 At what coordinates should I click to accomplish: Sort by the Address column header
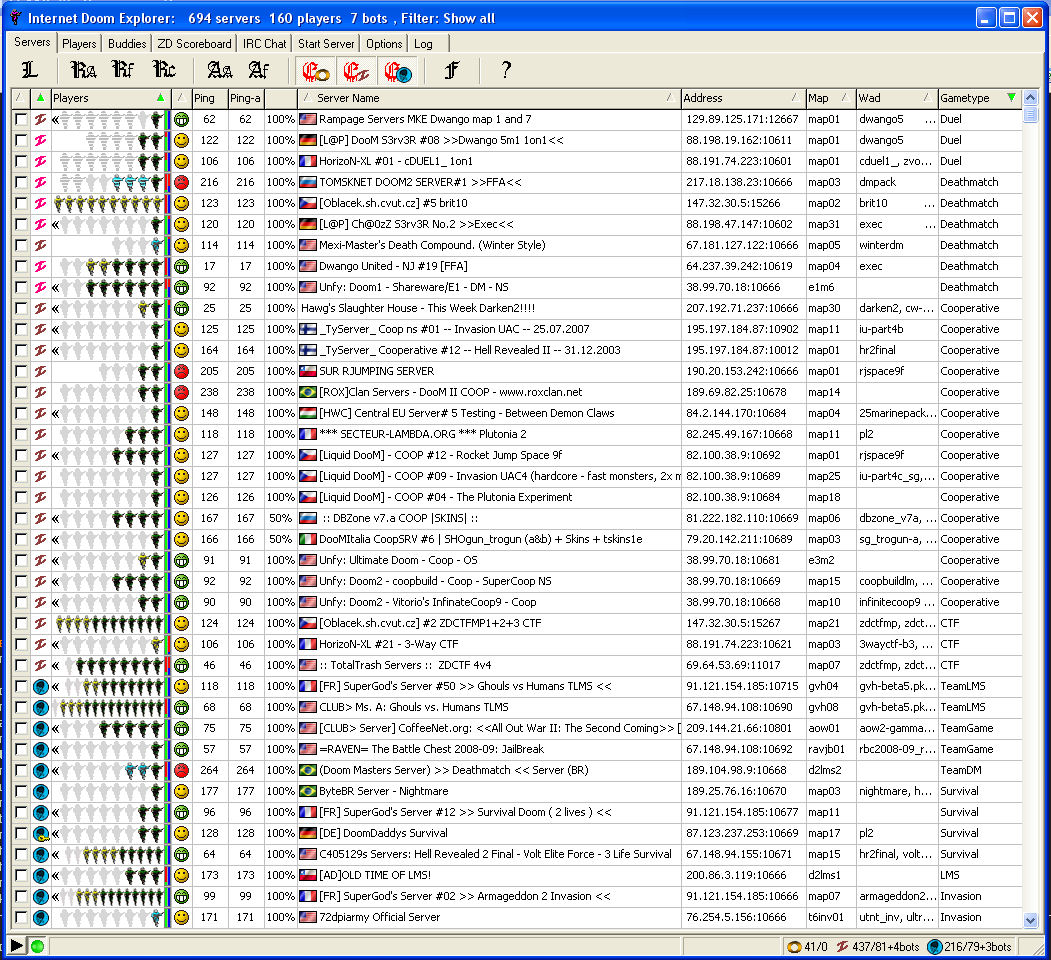coord(743,98)
